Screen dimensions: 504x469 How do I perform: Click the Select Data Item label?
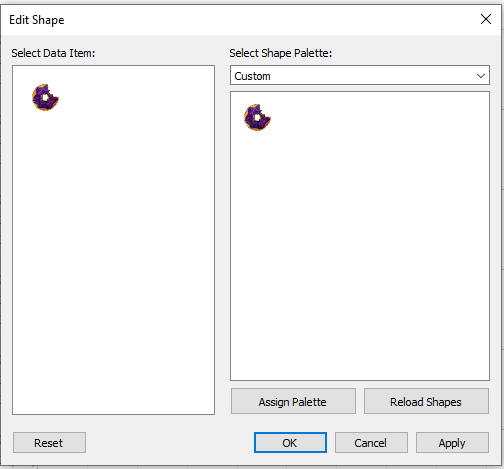coord(53,53)
